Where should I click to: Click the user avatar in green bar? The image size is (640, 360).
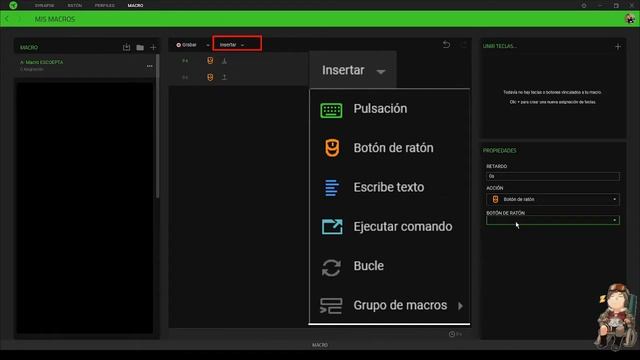630,19
